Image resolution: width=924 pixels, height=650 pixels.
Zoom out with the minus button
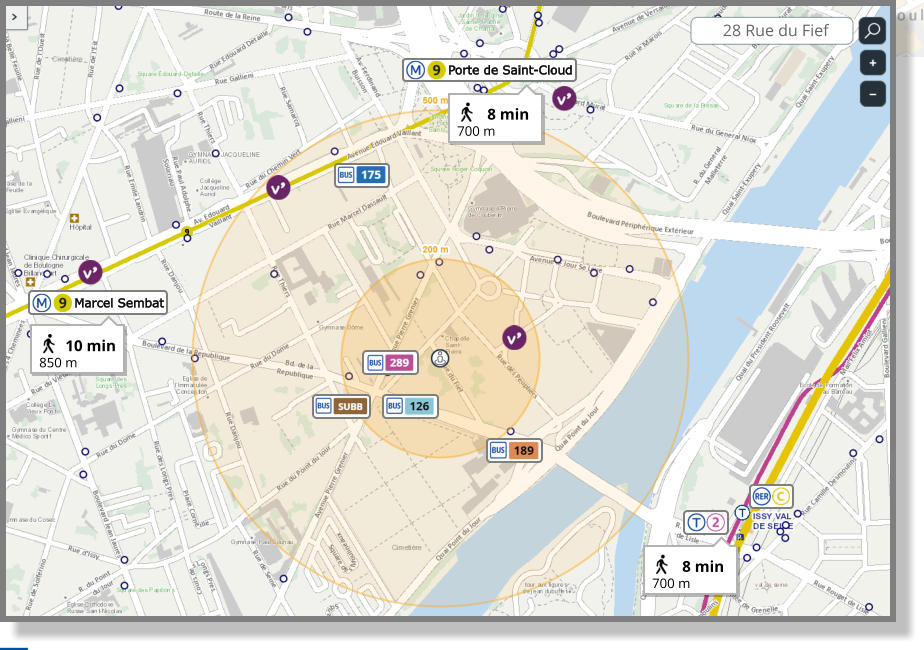click(x=871, y=94)
